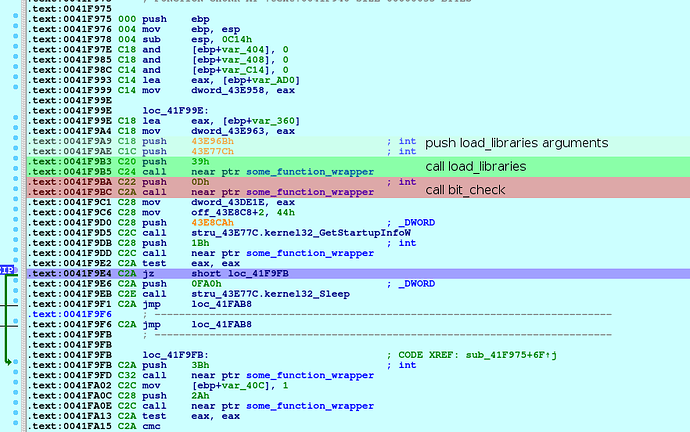Viewport: 690px width, 432px height.
Task: Click the loc_41F99E label
Action: coord(176,110)
